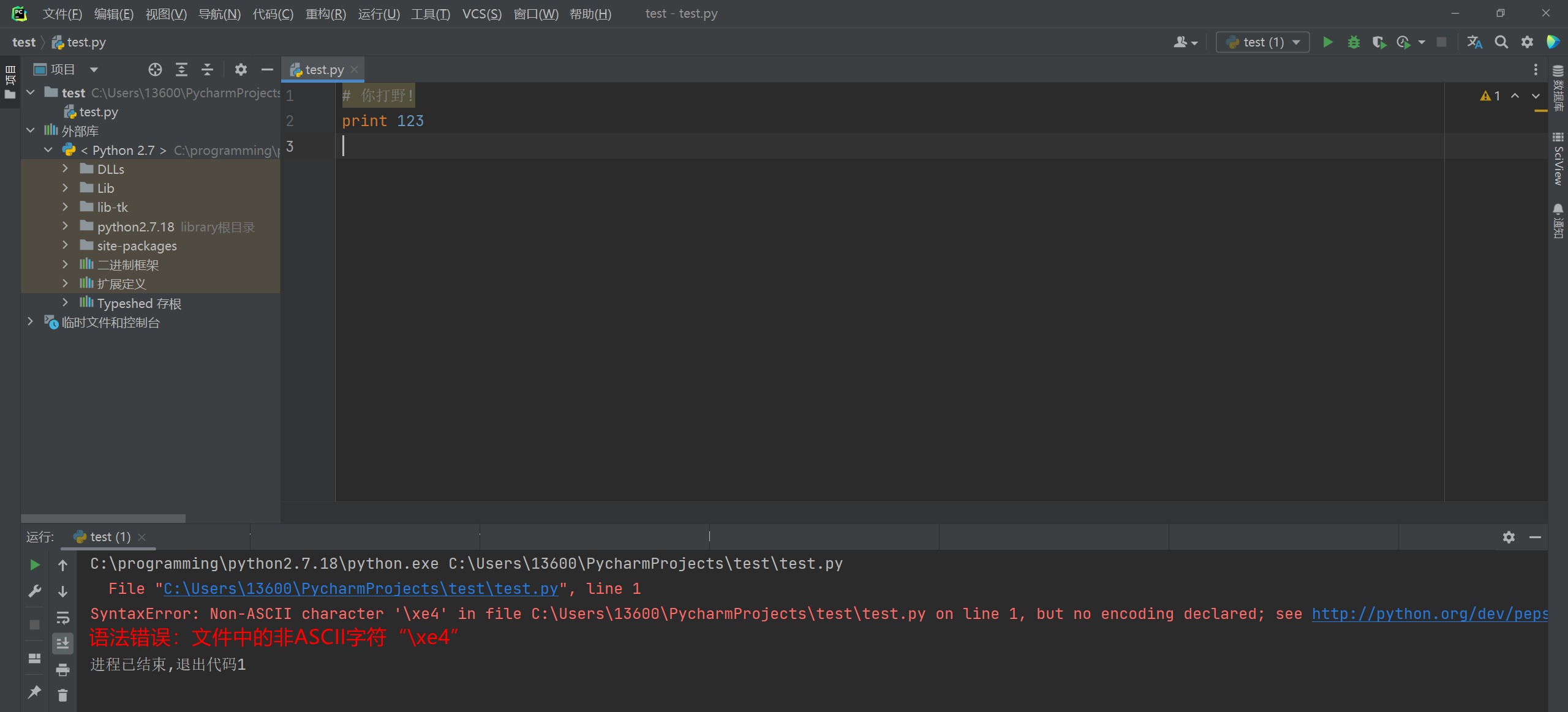This screenshot has height=712, width=1568.
Task: Select opened file locate target icon
Action: click(x=155, y=70)
